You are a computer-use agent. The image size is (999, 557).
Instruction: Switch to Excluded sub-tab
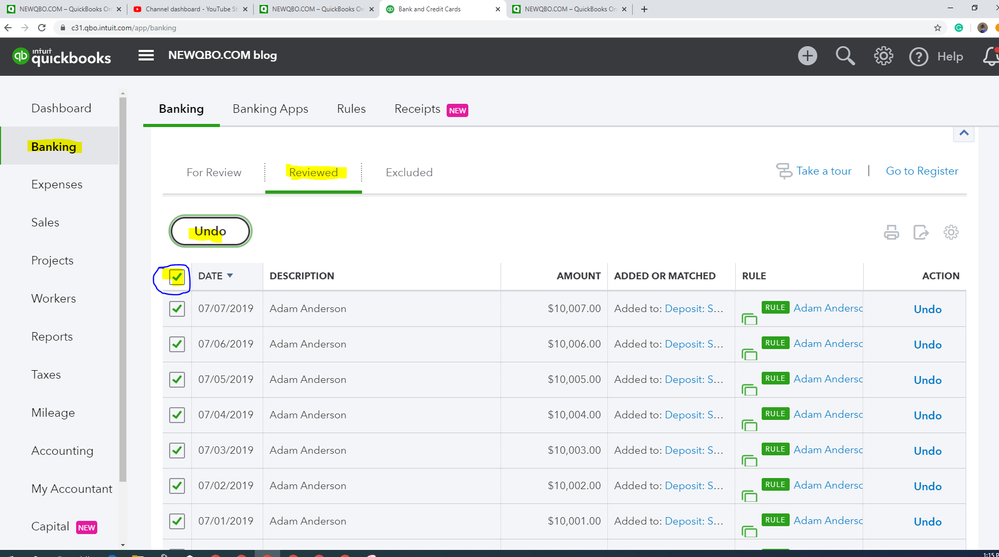point(409,173)
